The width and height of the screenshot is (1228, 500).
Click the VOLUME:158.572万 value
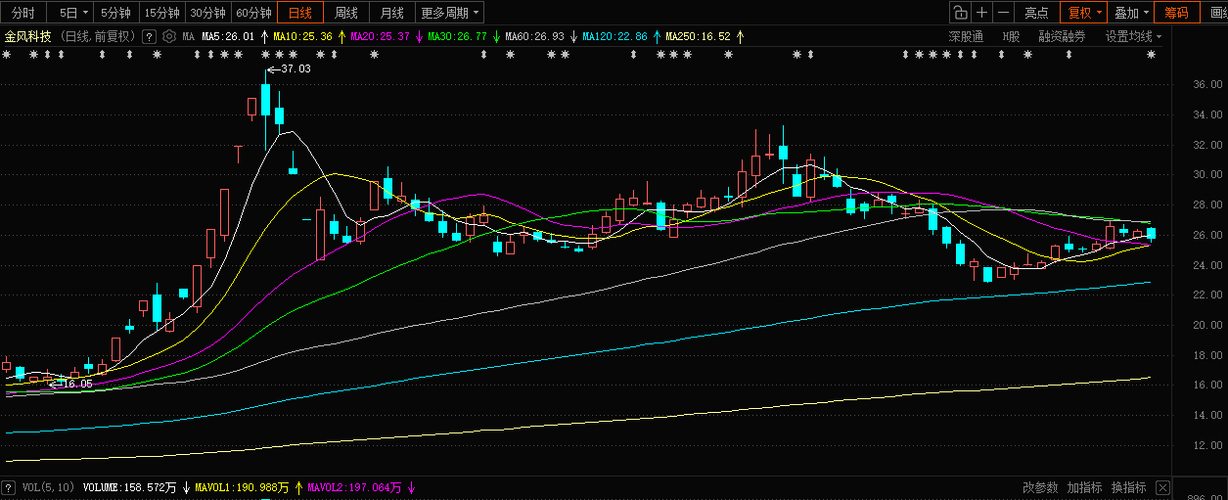point(130,488)
